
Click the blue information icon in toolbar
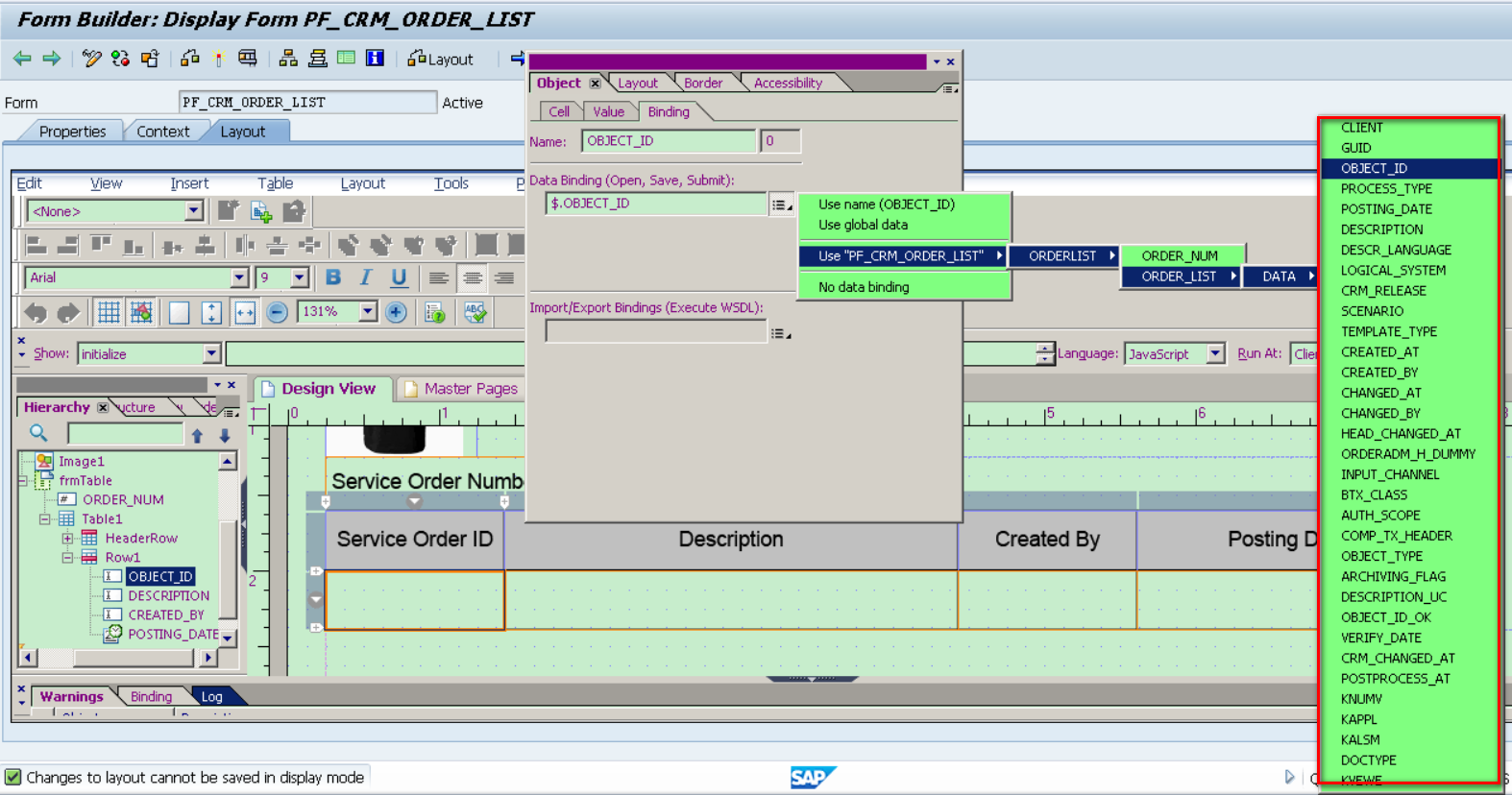(376, 59)
